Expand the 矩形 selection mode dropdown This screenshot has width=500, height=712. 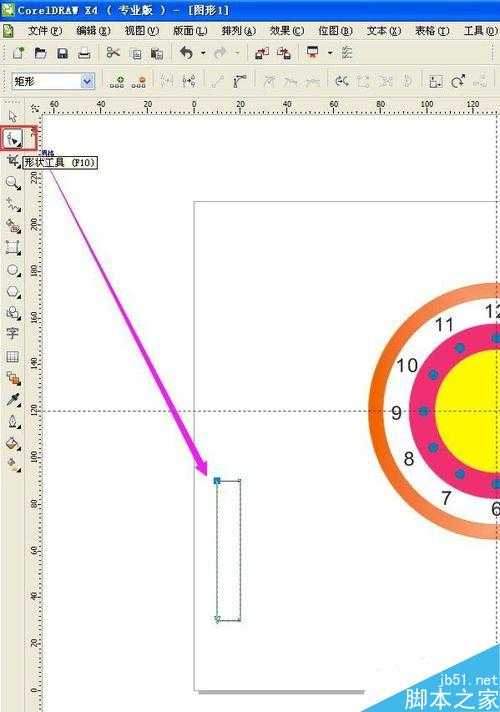point(87,81)
